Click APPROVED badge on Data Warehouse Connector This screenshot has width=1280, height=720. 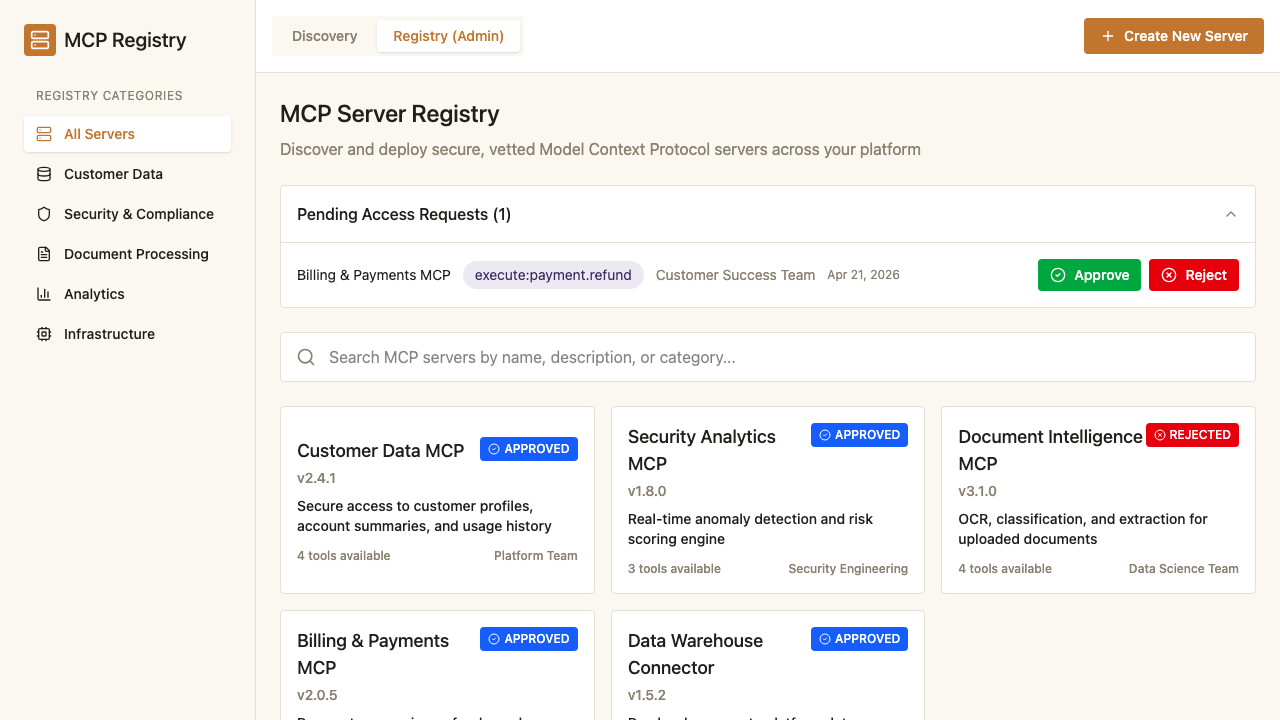pos(859,639)
